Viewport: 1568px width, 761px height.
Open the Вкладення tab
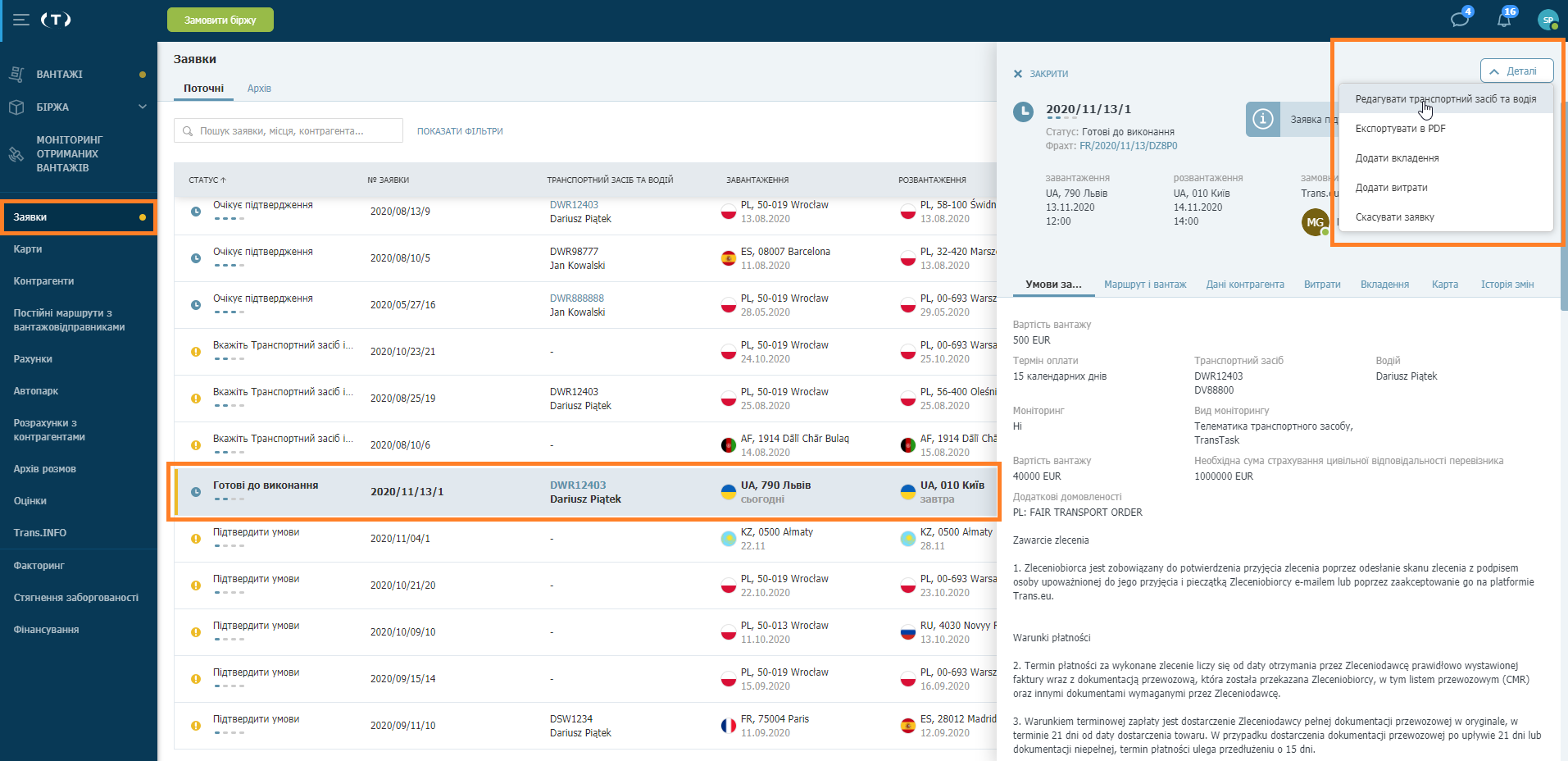point(1384,285)
